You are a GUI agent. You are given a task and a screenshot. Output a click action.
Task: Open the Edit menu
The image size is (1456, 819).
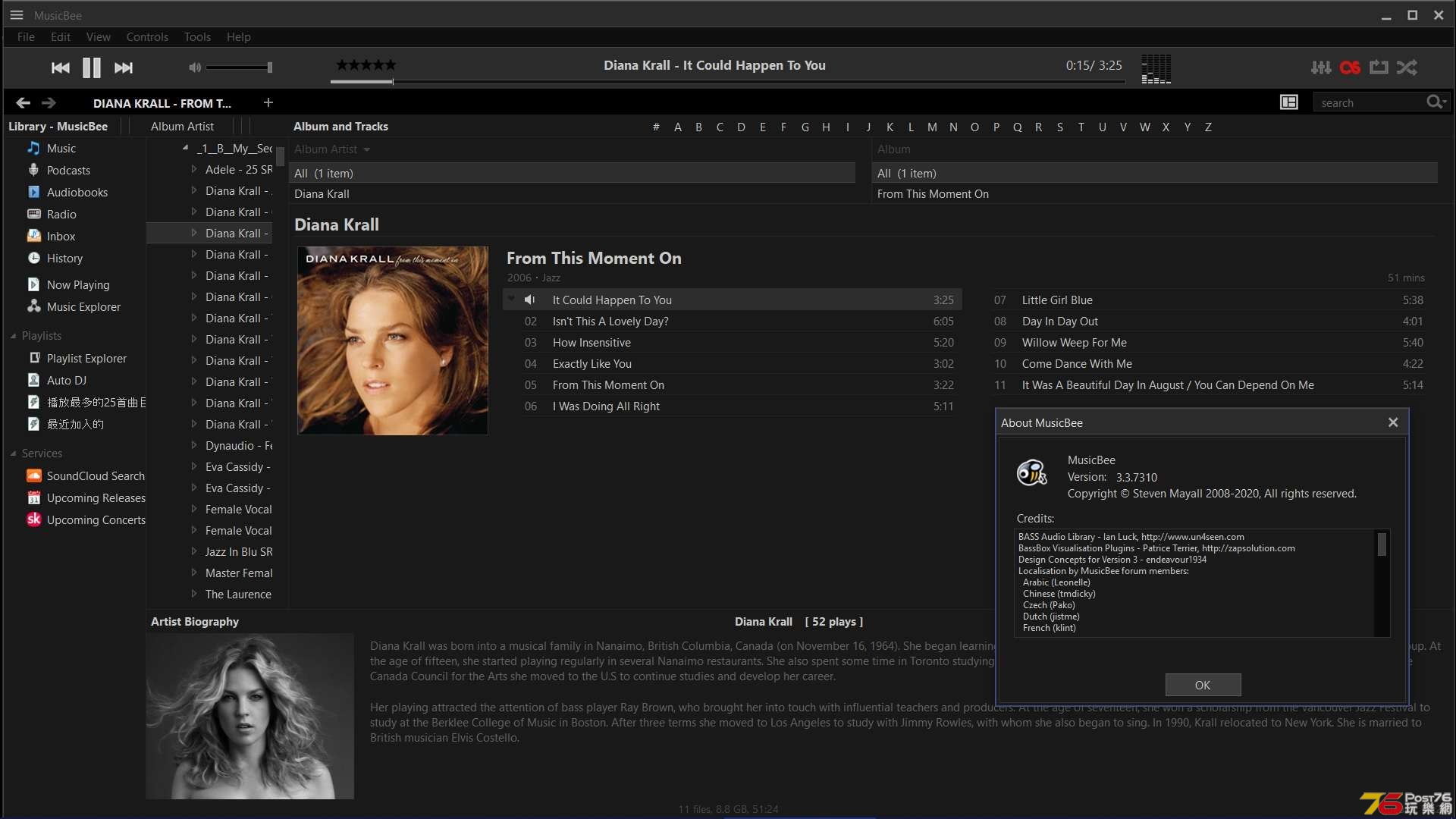(61, 37)
